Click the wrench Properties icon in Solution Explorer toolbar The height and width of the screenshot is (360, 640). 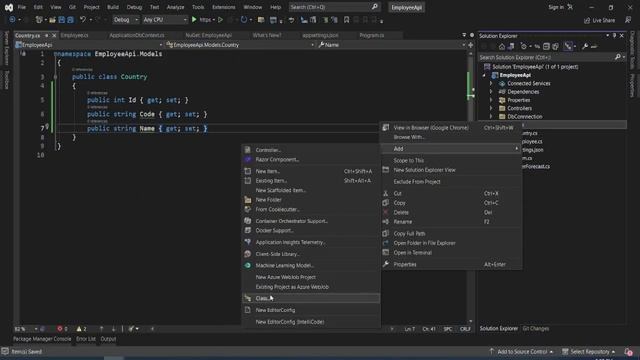point(585,47)
